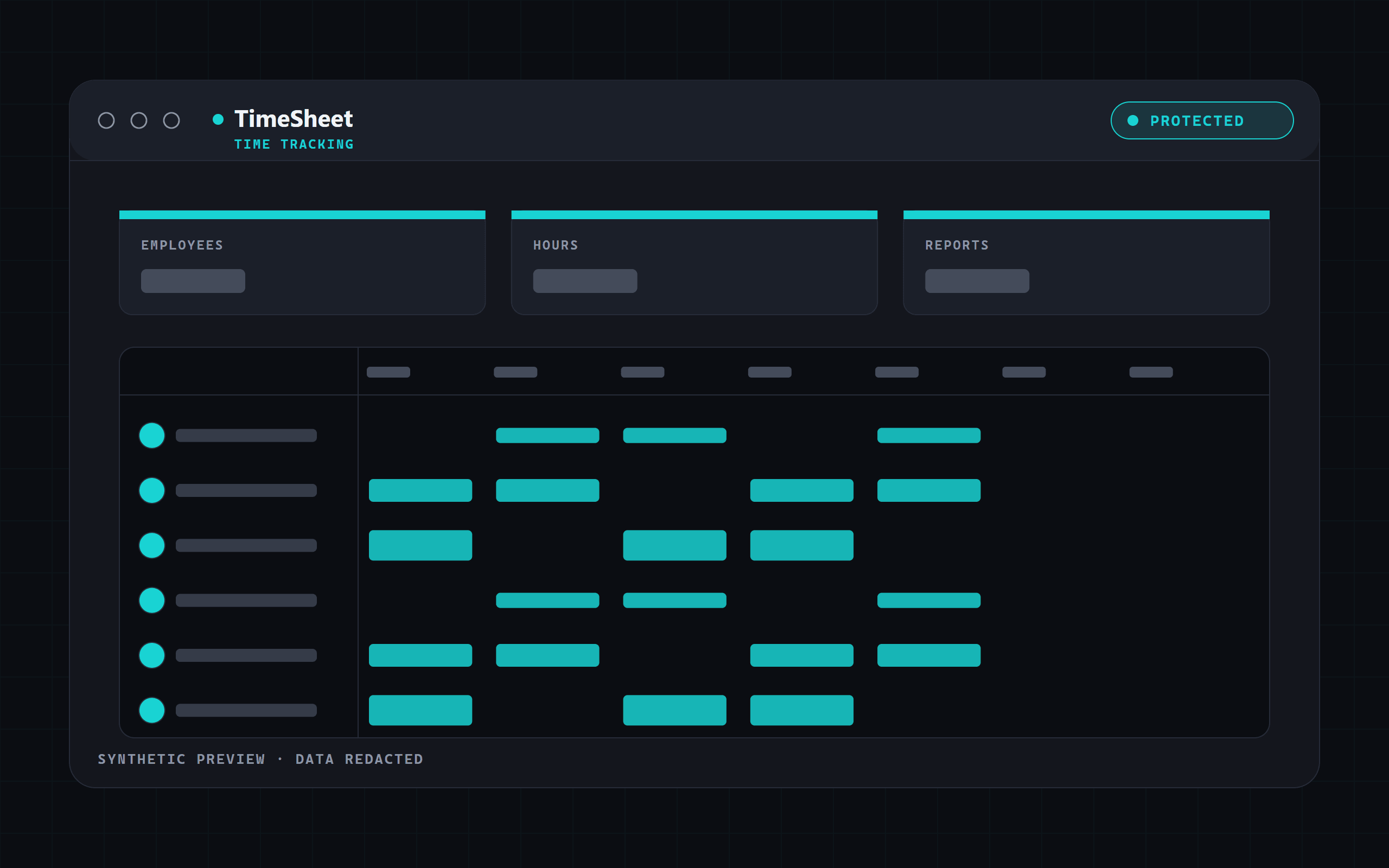This screenshot has height=868, width=1389.
Task: Open the HOURS summary card
Action: click(694, 263)
